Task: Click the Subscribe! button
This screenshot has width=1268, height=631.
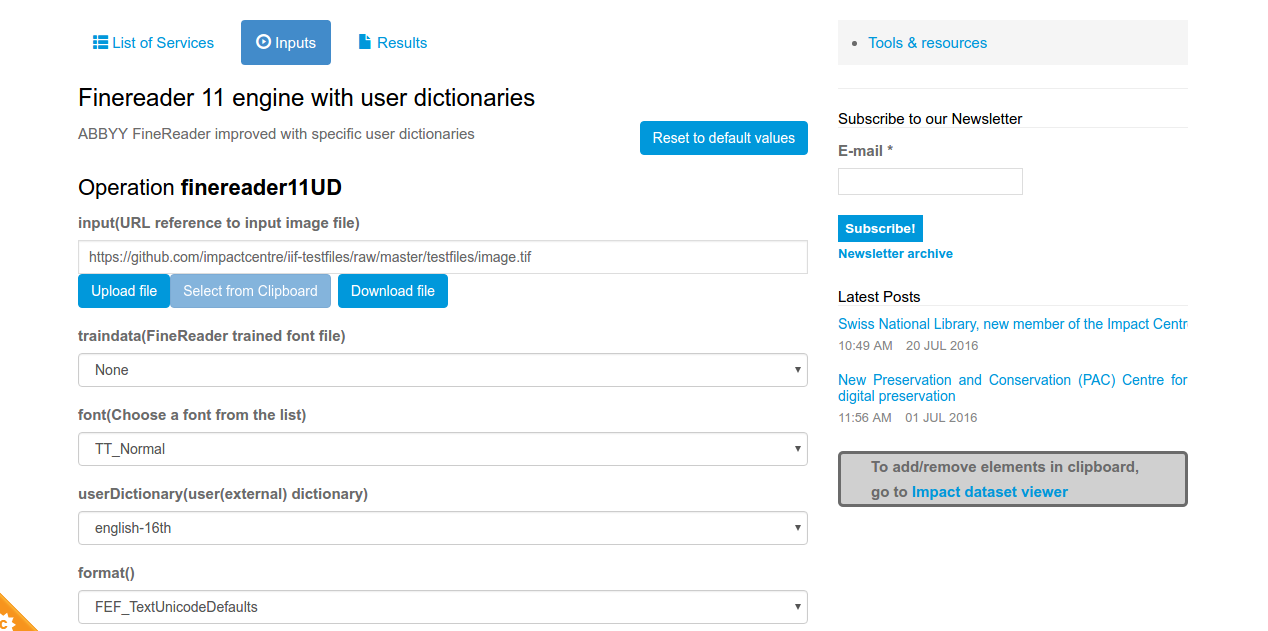Action: (880, 228)
